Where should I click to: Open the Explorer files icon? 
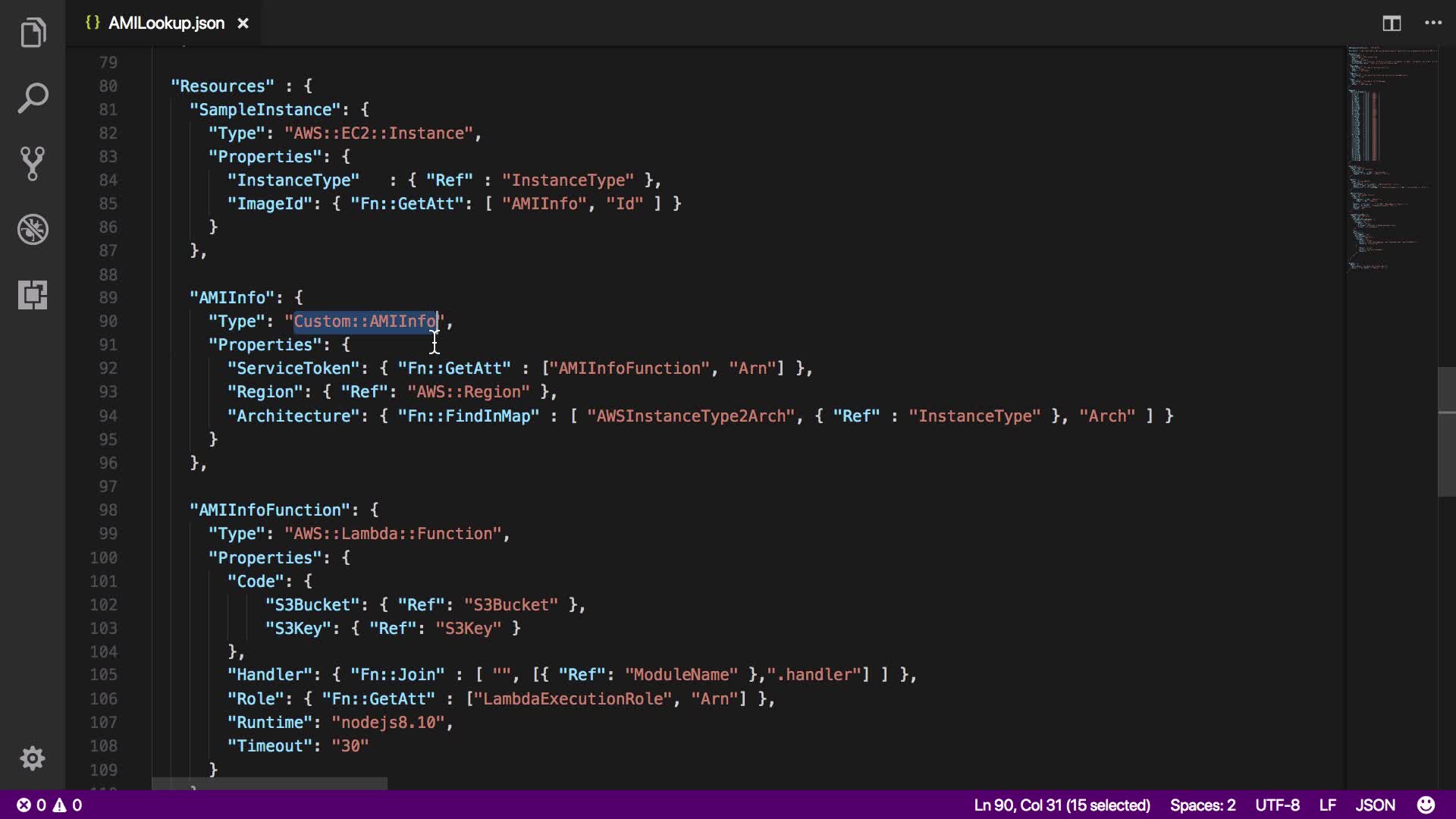click(x=33, y=33)
